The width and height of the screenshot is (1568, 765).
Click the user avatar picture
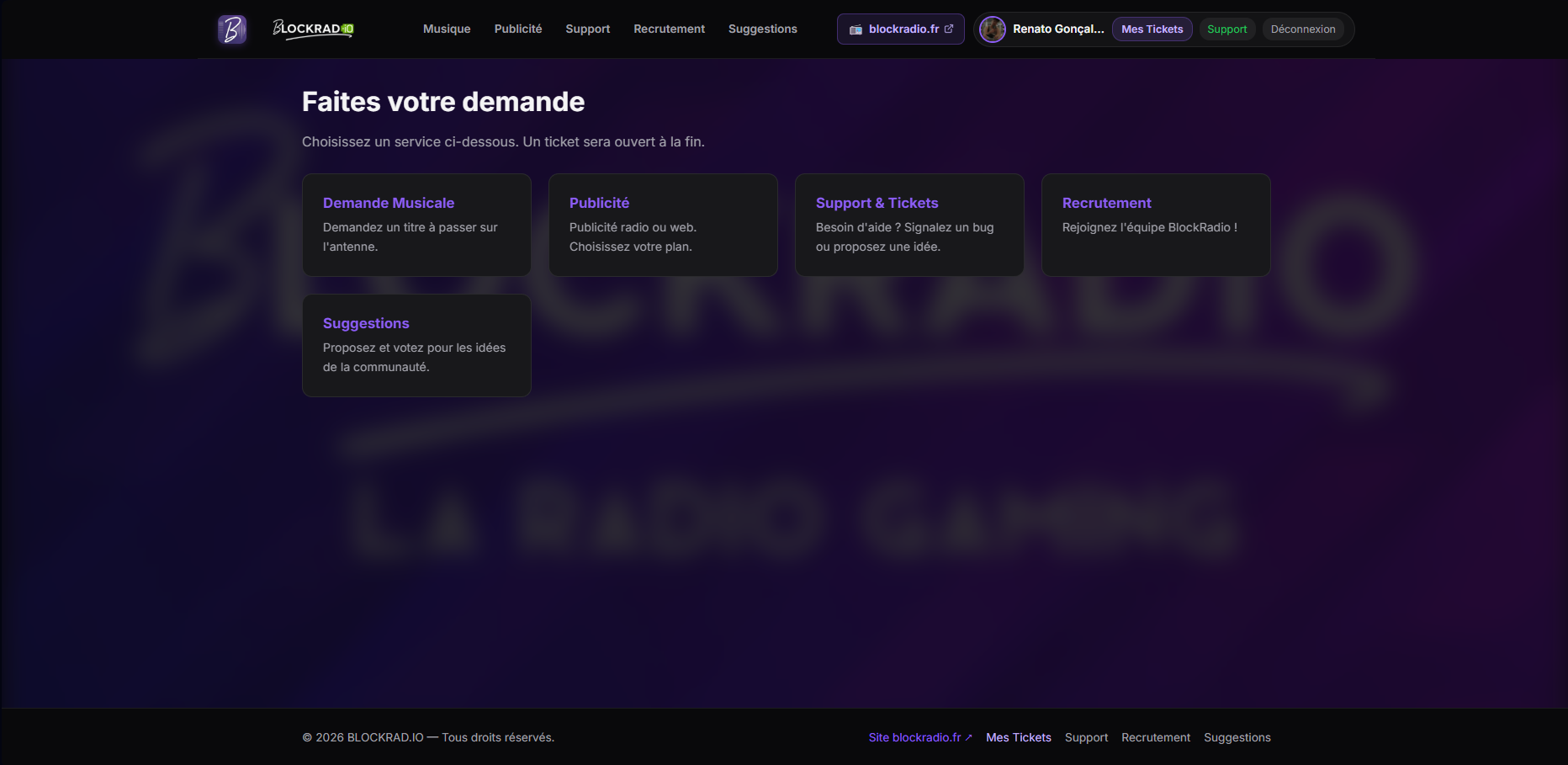pos(993,29)
